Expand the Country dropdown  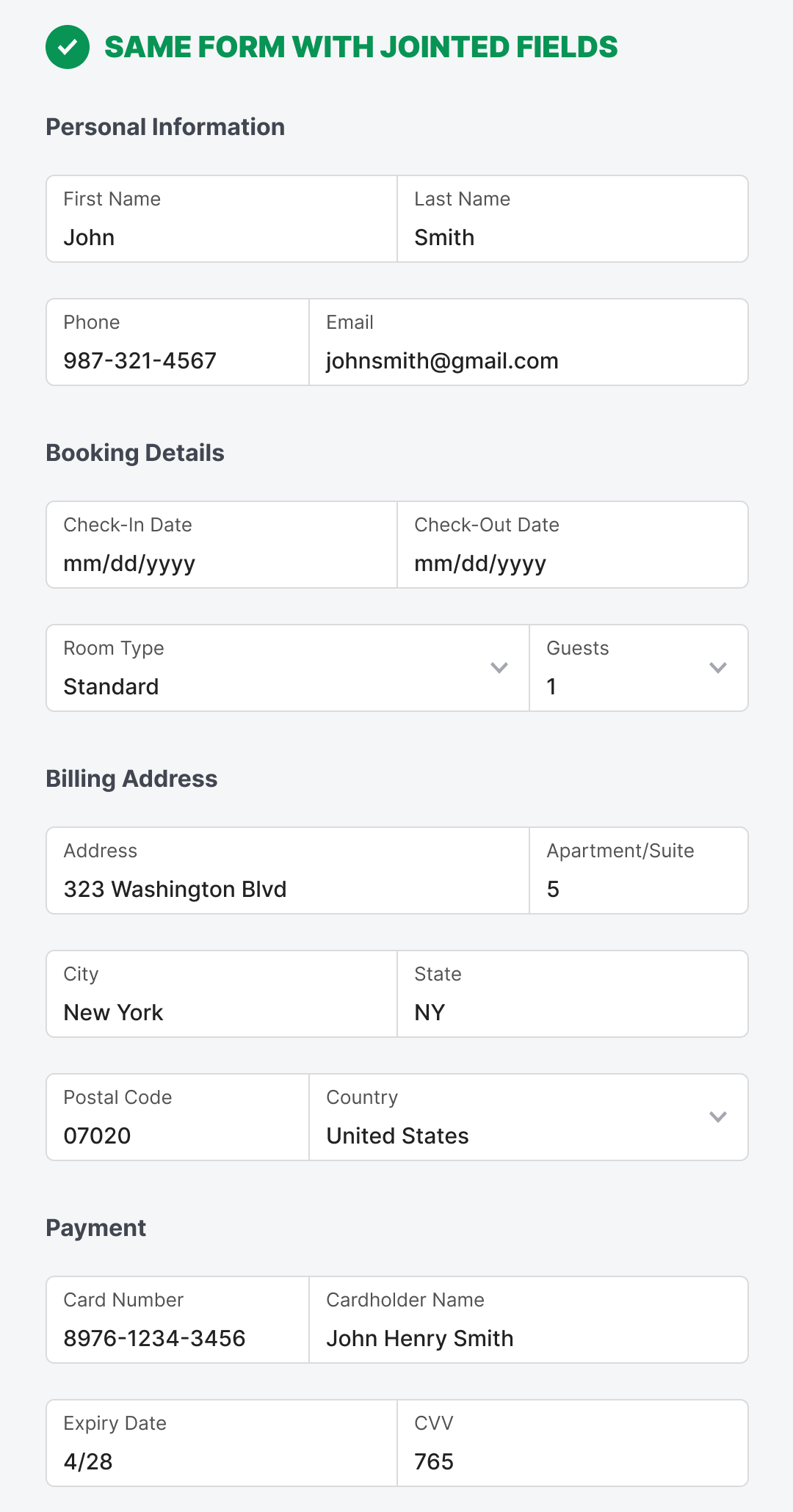717,1117
